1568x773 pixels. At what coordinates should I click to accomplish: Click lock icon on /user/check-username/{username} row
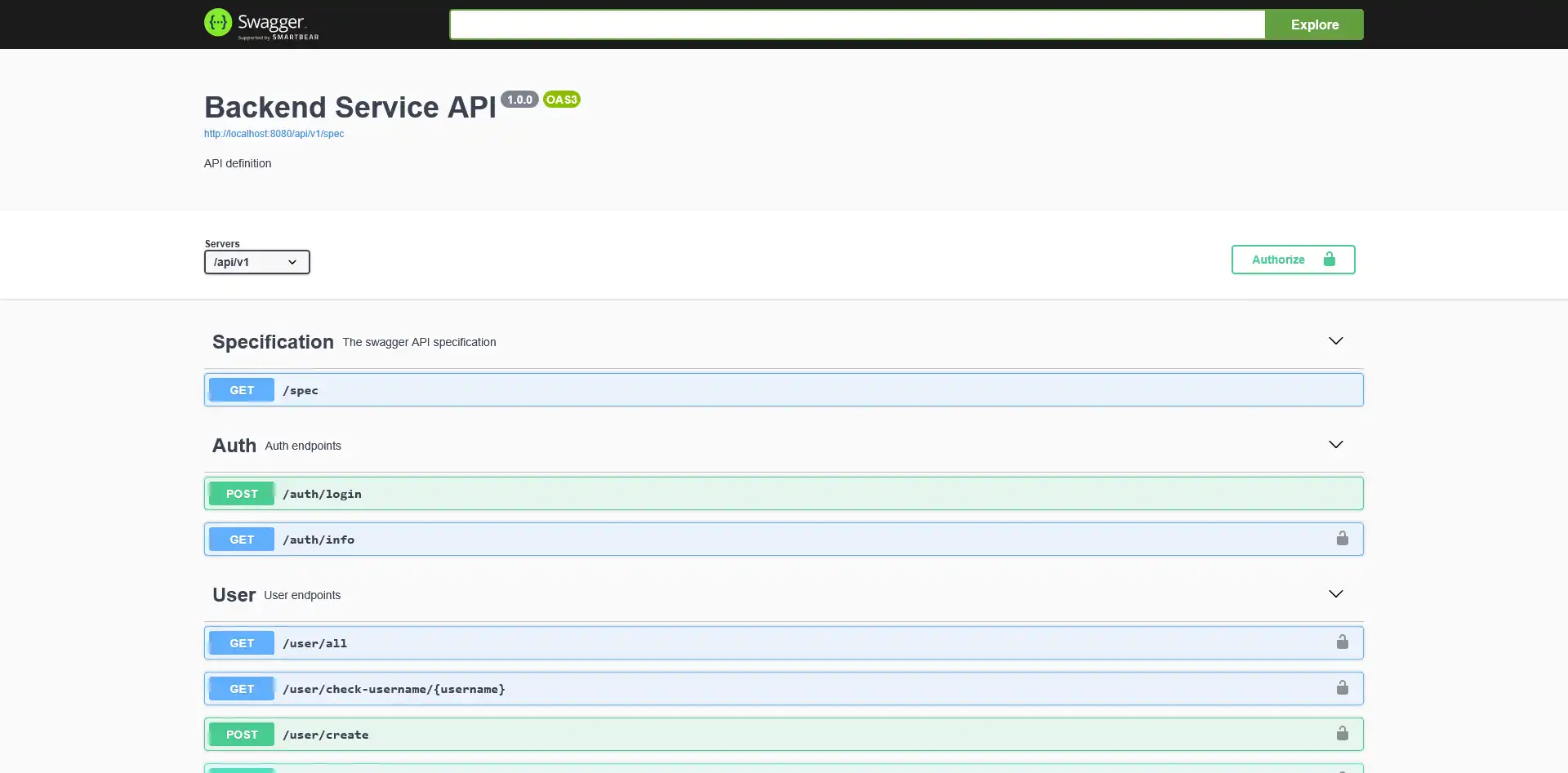(x=1342, y=688)
